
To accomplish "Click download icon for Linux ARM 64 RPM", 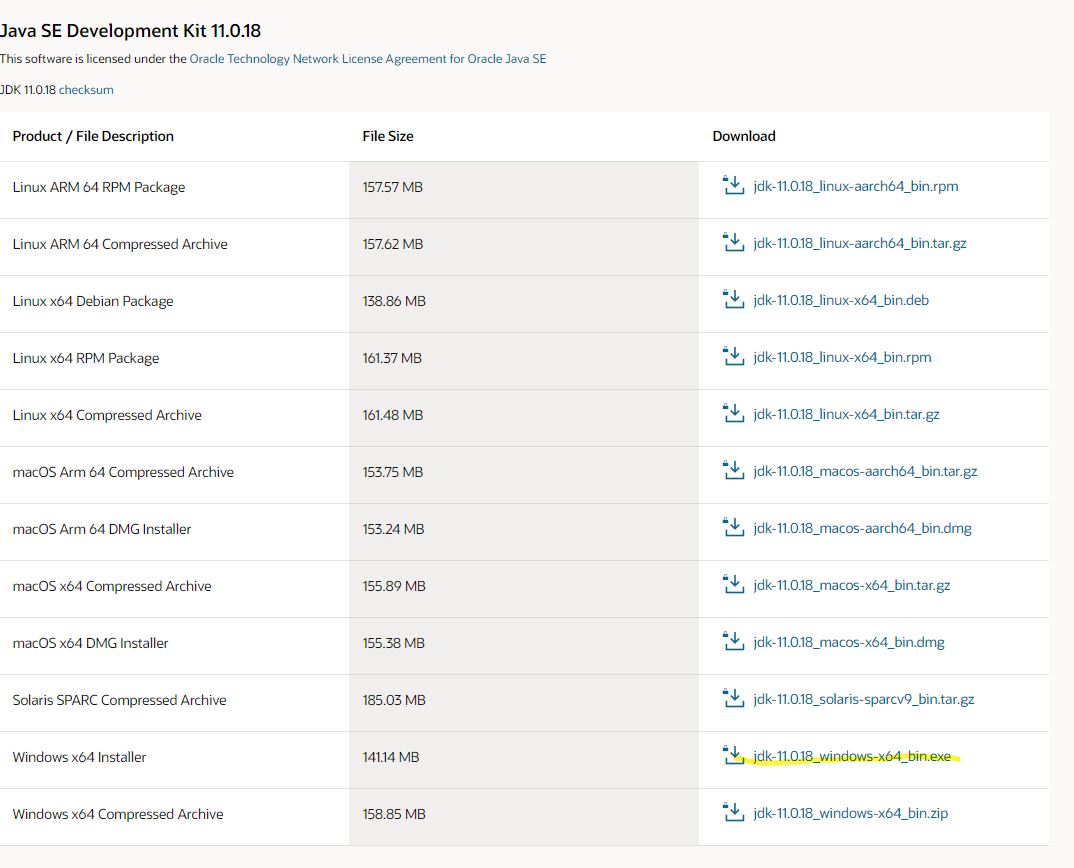I will [x=734, y=186].
